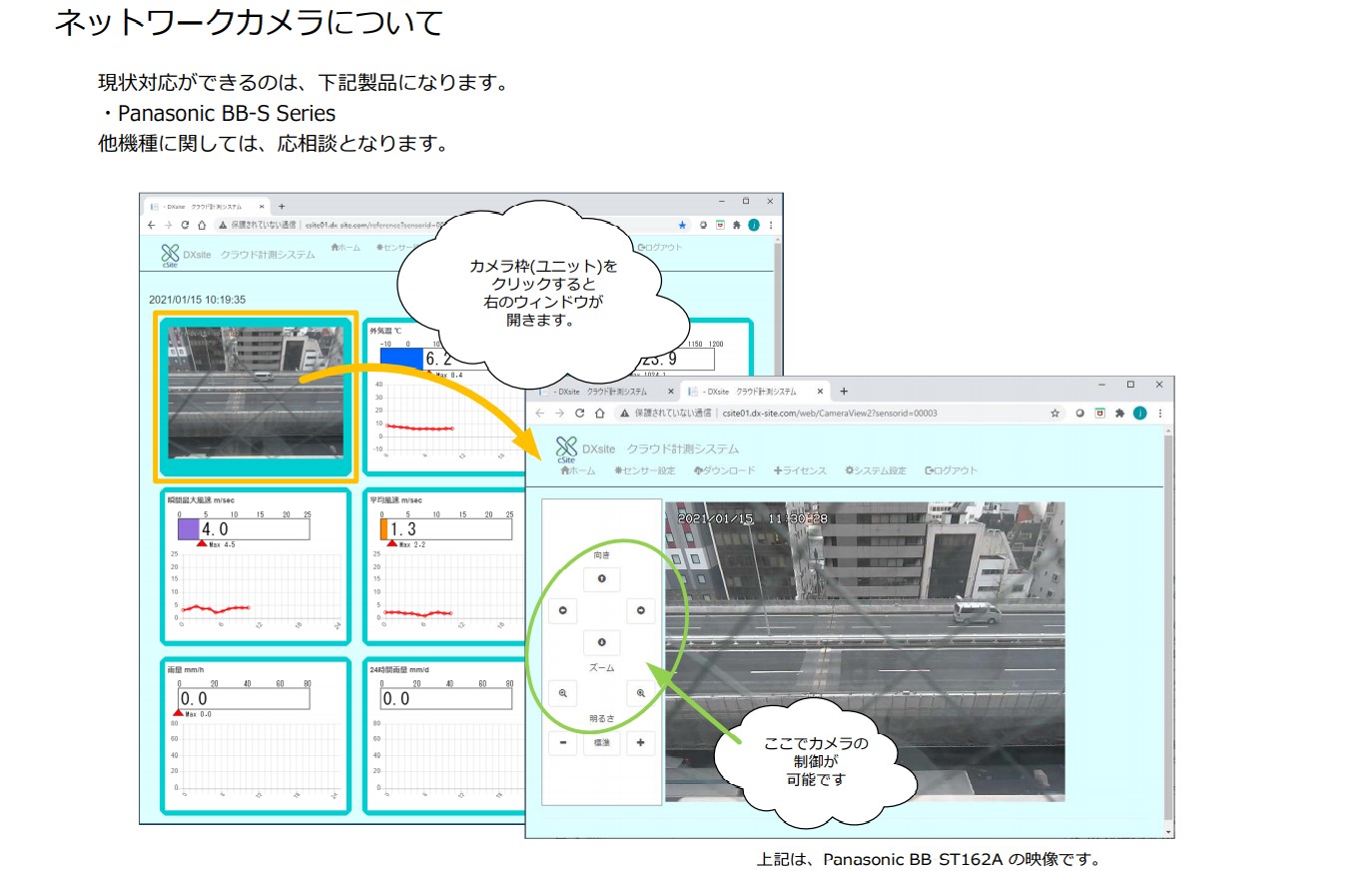This screenshot has width=1372, height=871.
Task: Click the 1.3 average wind value
Action: pos(403,529)
